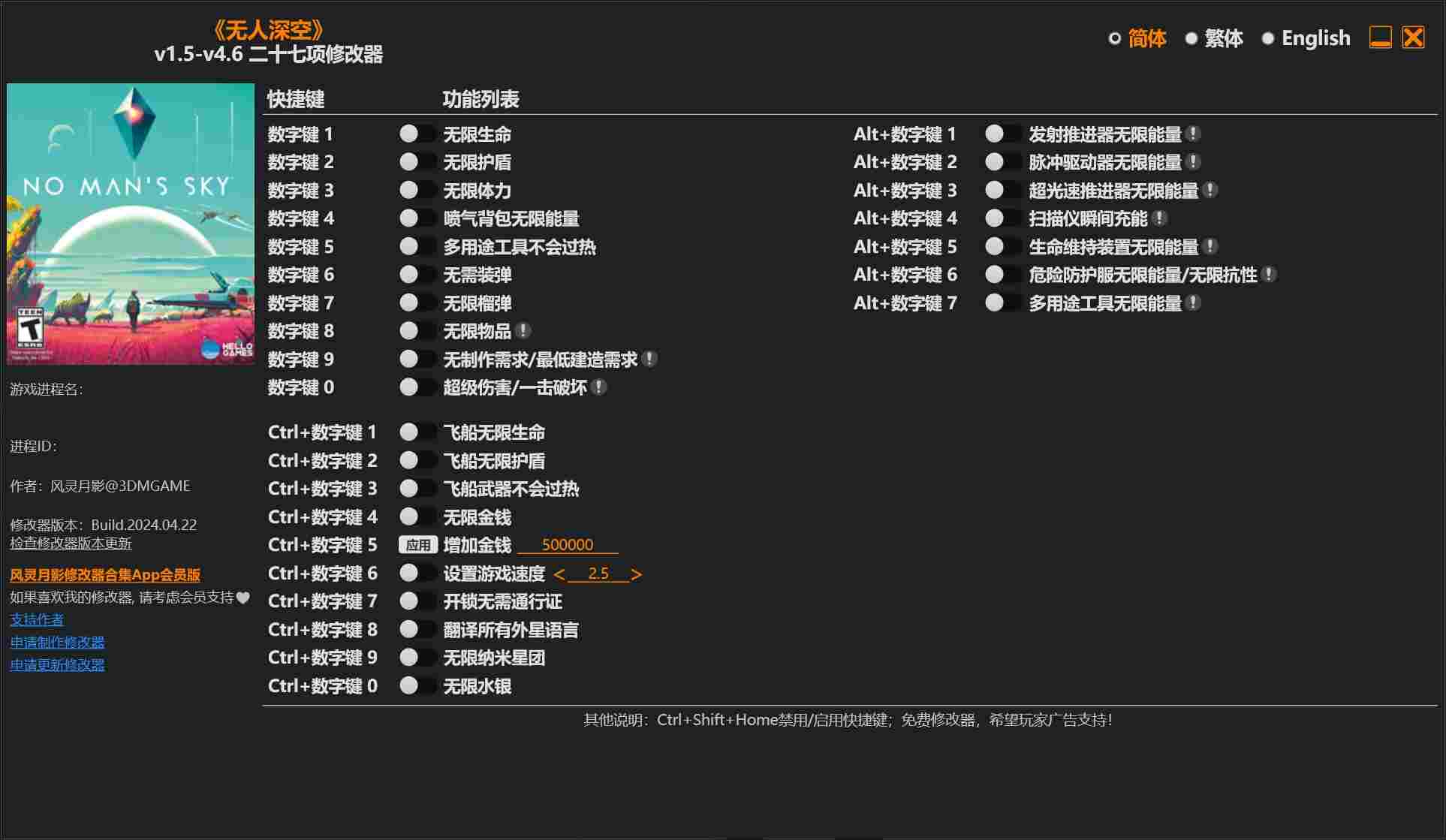Minimize the trainer window
Image resolution: width=1446 pixels, height=840 pixels.
pyautogui.click(x=1380, y=38)
